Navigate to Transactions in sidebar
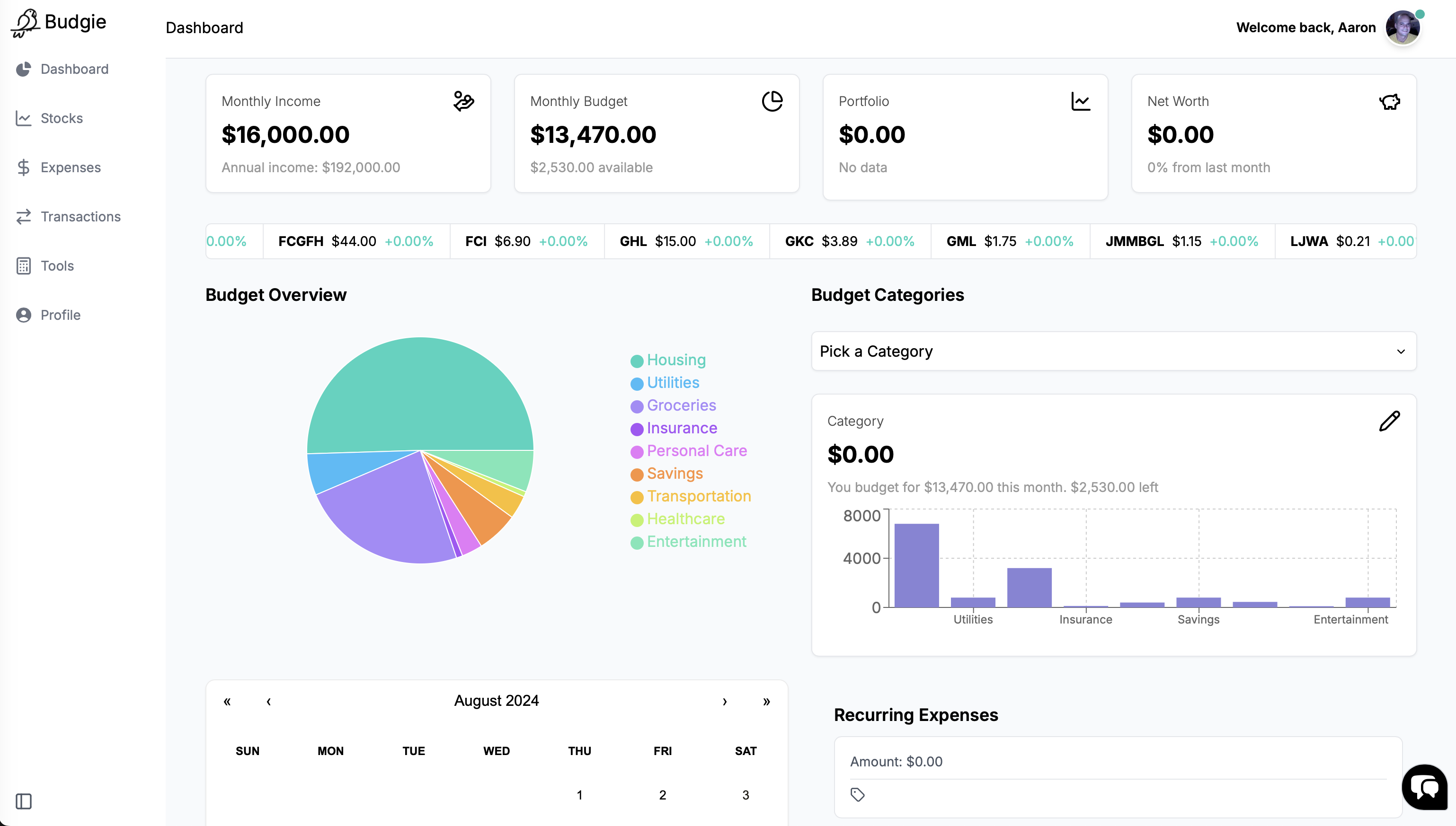This screenshot has width=1456, height=826. (x=80, y=217)
